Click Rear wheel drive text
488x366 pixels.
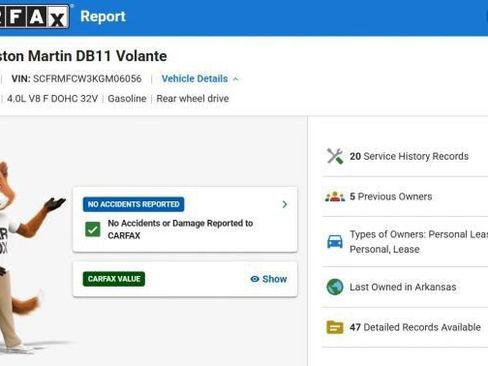(x=193, y=99)
